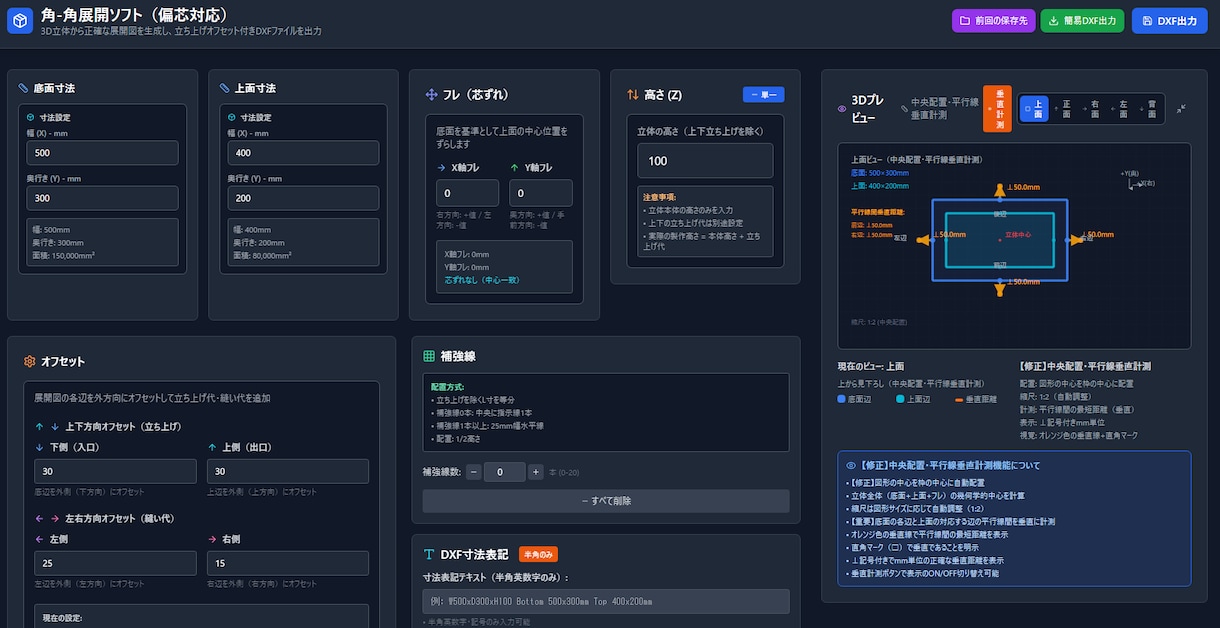Click the move-arrows icon beside フレ（芯ずれ）
The image size is (1220, 628).
point(432,94)
